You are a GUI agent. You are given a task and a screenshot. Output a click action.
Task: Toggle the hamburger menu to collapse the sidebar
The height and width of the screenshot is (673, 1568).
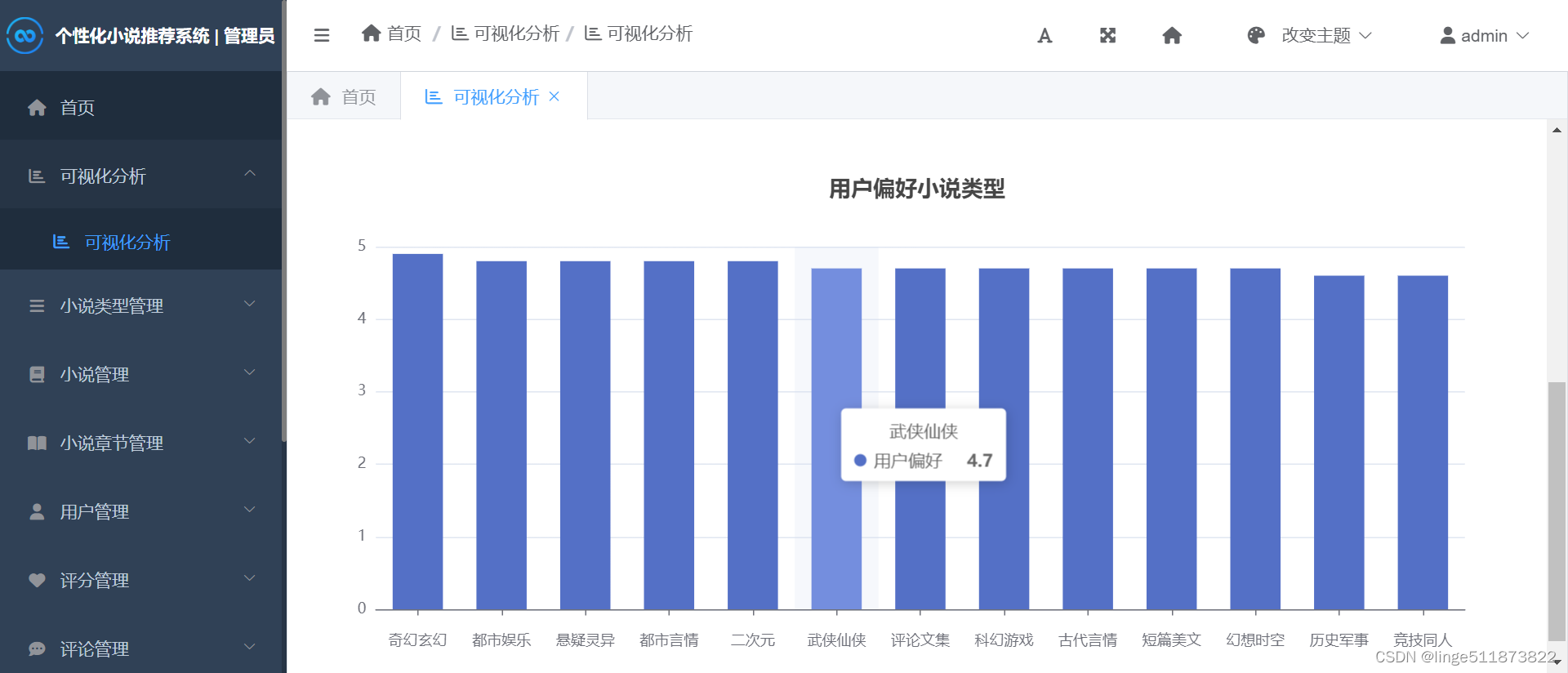[322, 35]
